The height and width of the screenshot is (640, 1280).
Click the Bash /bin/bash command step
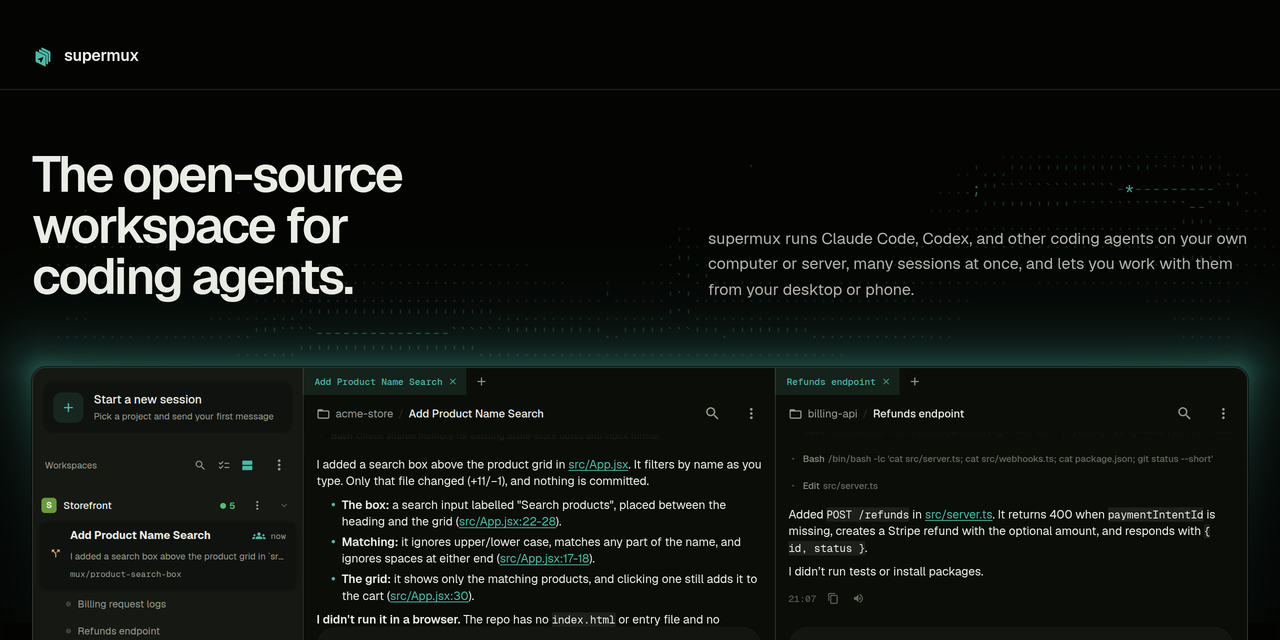pyautogui.click(x=1008, y=459)
